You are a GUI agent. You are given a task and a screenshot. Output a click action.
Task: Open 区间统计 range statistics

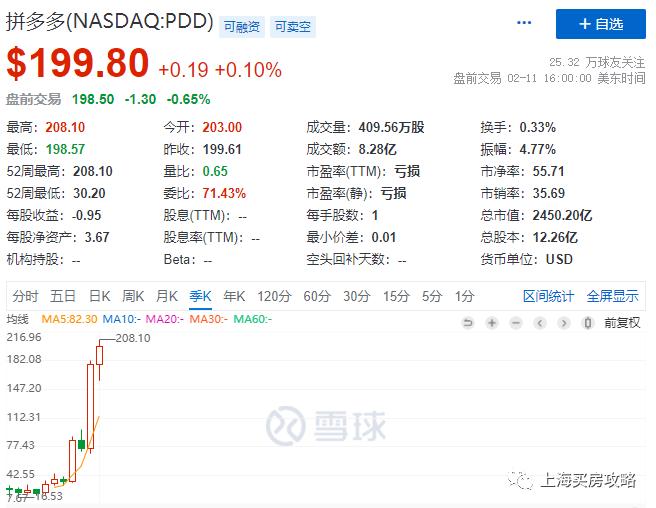(x=549, y=296)
